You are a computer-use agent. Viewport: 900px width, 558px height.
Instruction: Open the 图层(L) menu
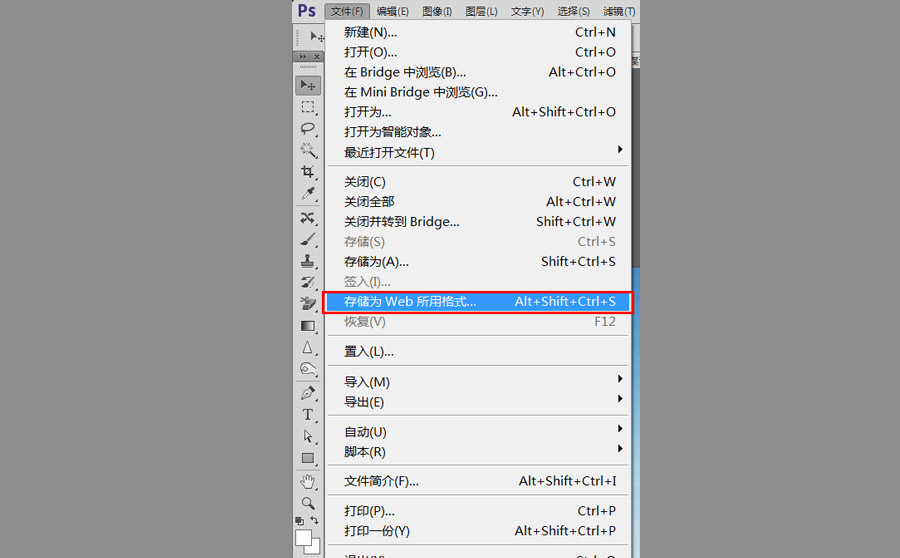point(481,11)
